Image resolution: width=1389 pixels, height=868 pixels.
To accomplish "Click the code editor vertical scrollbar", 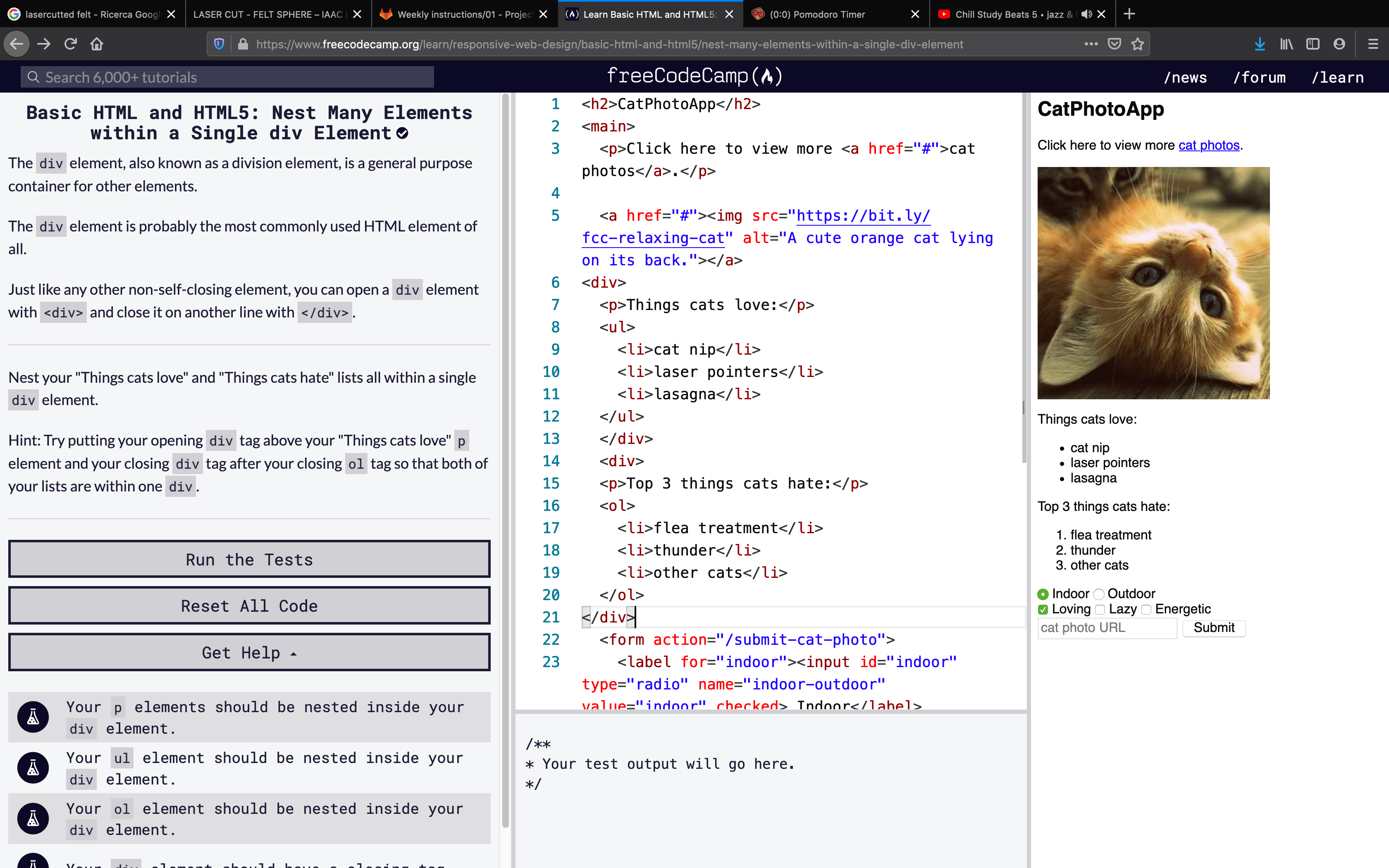I will pyautogui.click(x=1024, y=279).
